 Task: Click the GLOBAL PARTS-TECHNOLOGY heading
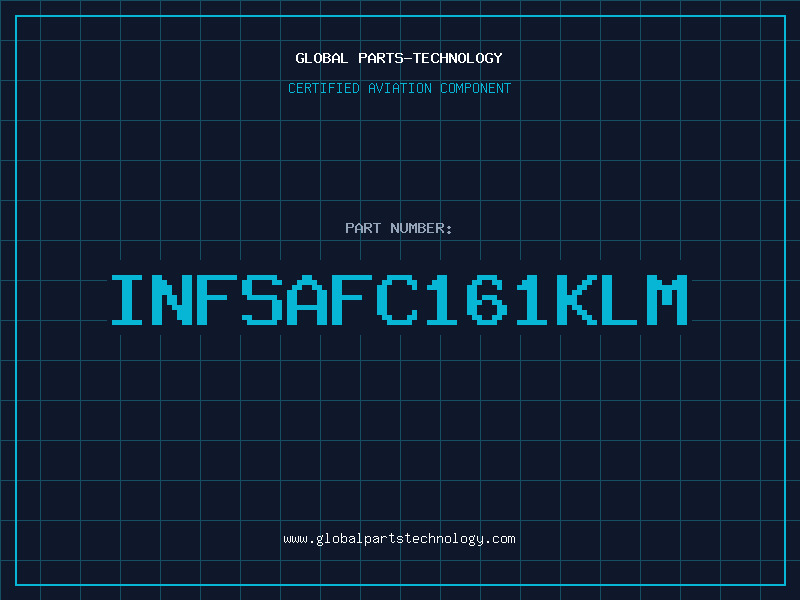pyautogui.click(x=399, y=58)
